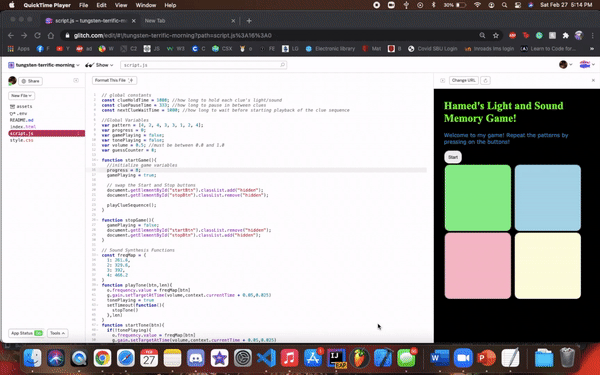Click the App Status button
This screenshot has width=600, height=375.
pyautogui.click(x=26, y=333)
